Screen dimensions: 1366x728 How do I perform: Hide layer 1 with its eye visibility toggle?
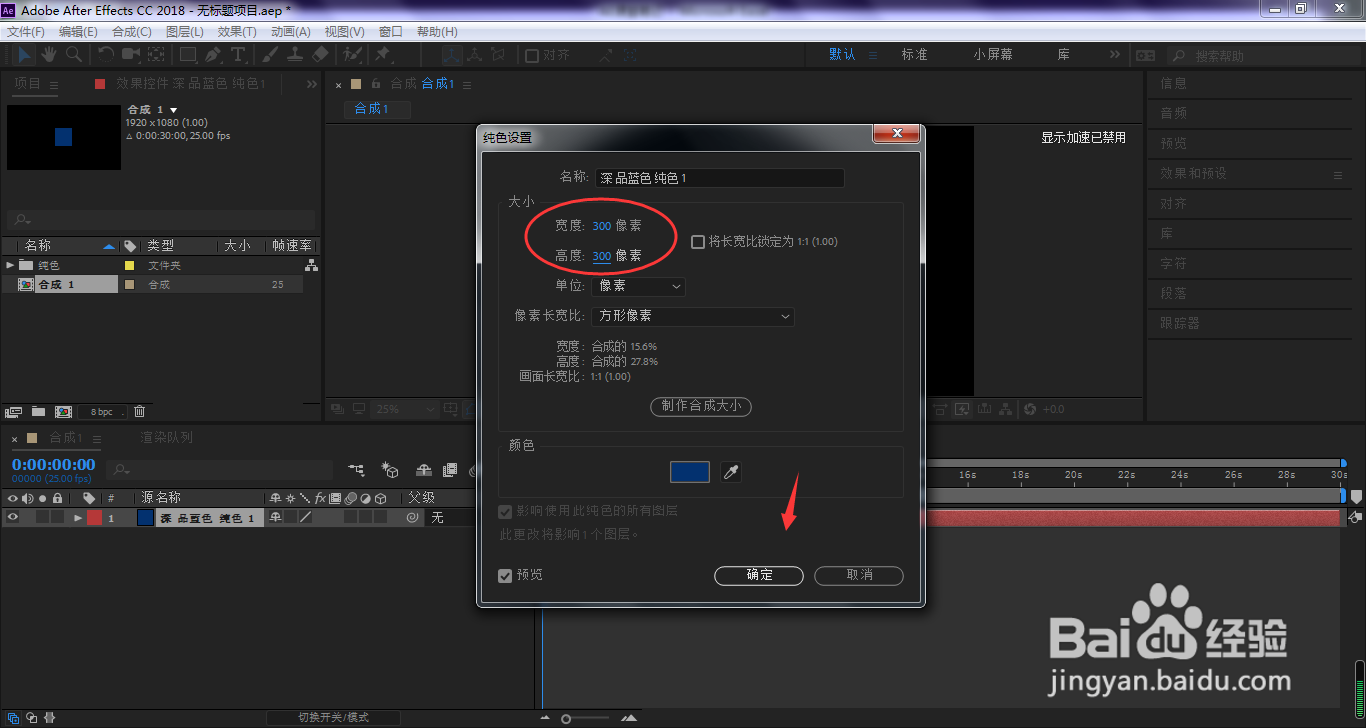14,517
